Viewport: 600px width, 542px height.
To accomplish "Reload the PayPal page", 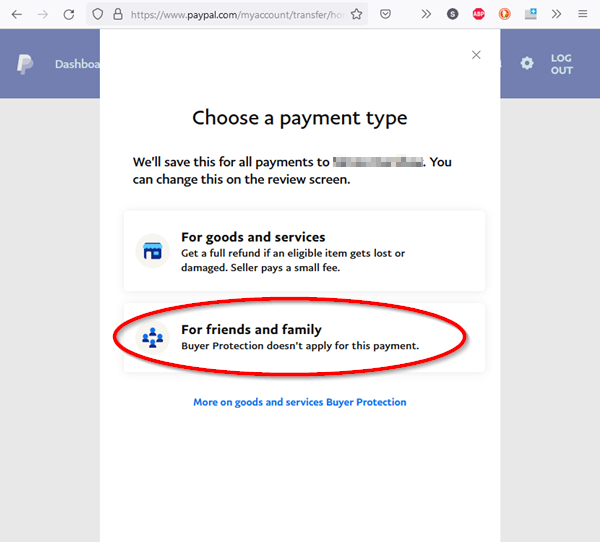I will coord(69,15).
